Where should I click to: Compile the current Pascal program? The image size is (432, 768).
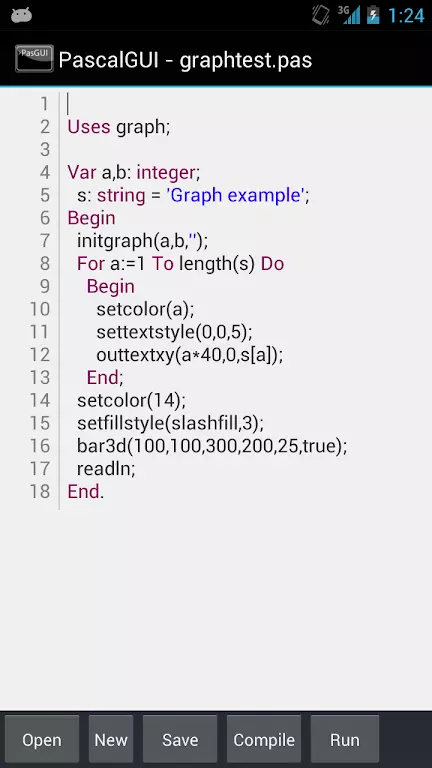264,740
